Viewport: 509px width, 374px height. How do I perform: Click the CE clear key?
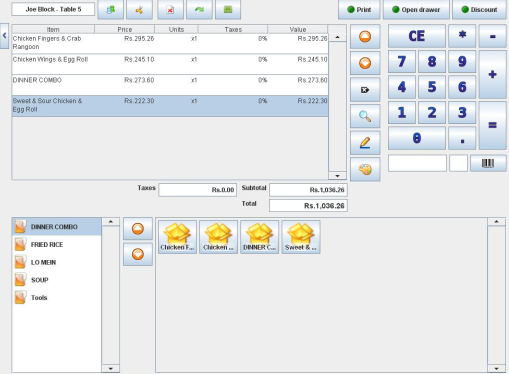[x=417, y=36]
